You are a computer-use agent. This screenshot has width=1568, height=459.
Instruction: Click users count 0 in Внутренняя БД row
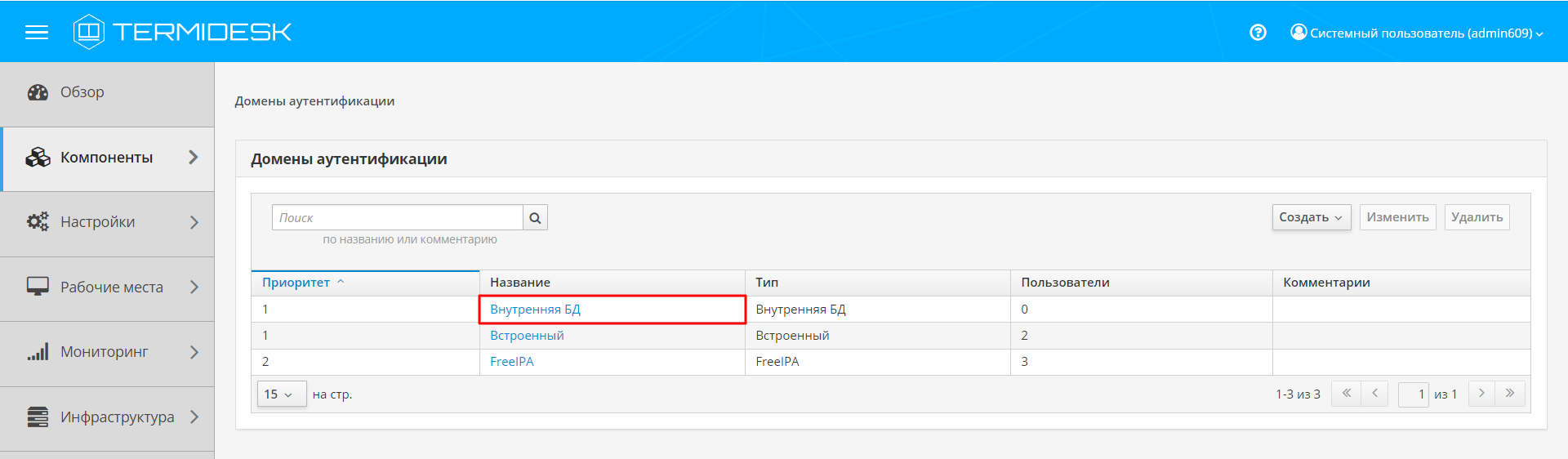1024,310
